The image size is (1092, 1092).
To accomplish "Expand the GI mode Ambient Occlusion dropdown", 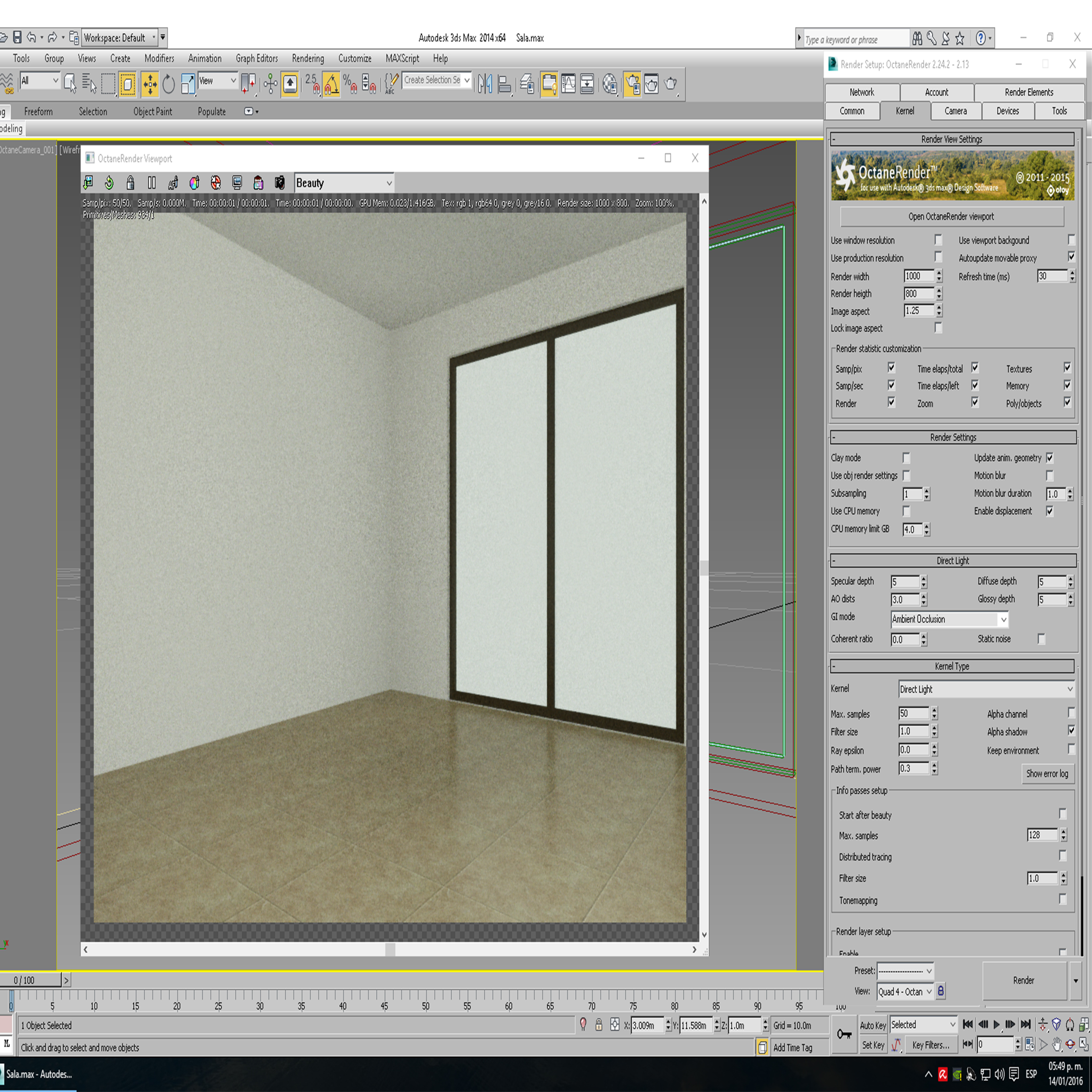I will (x=949, y=619).
